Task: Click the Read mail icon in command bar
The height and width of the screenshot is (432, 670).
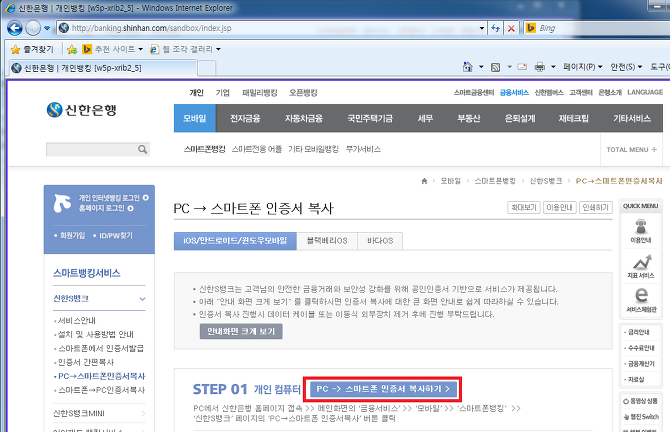Action: (x=522, y=67)
